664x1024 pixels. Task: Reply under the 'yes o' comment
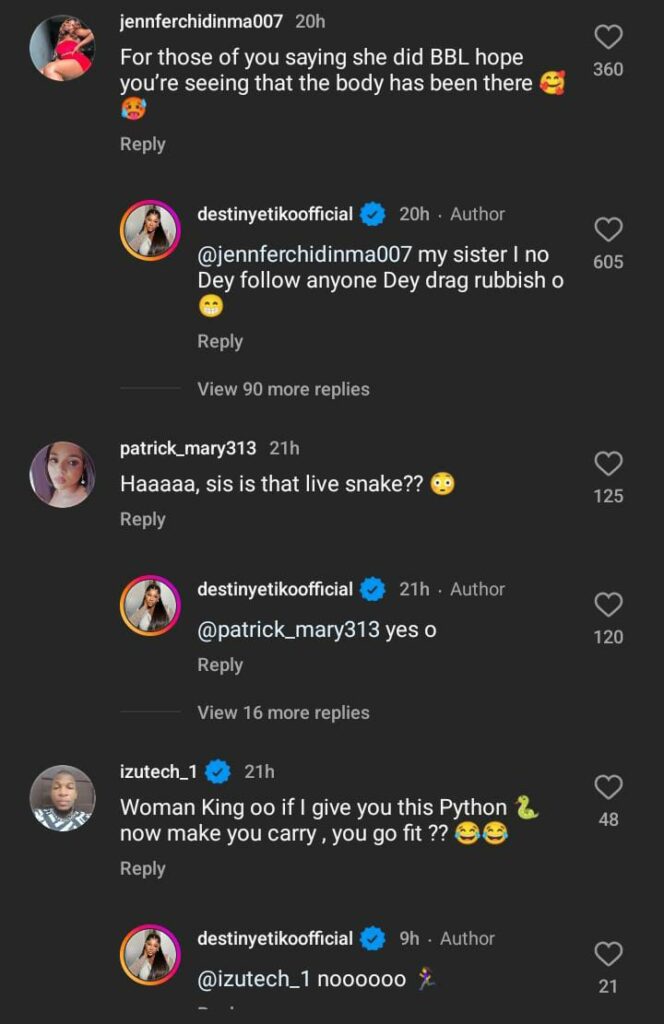pos(220,665)
